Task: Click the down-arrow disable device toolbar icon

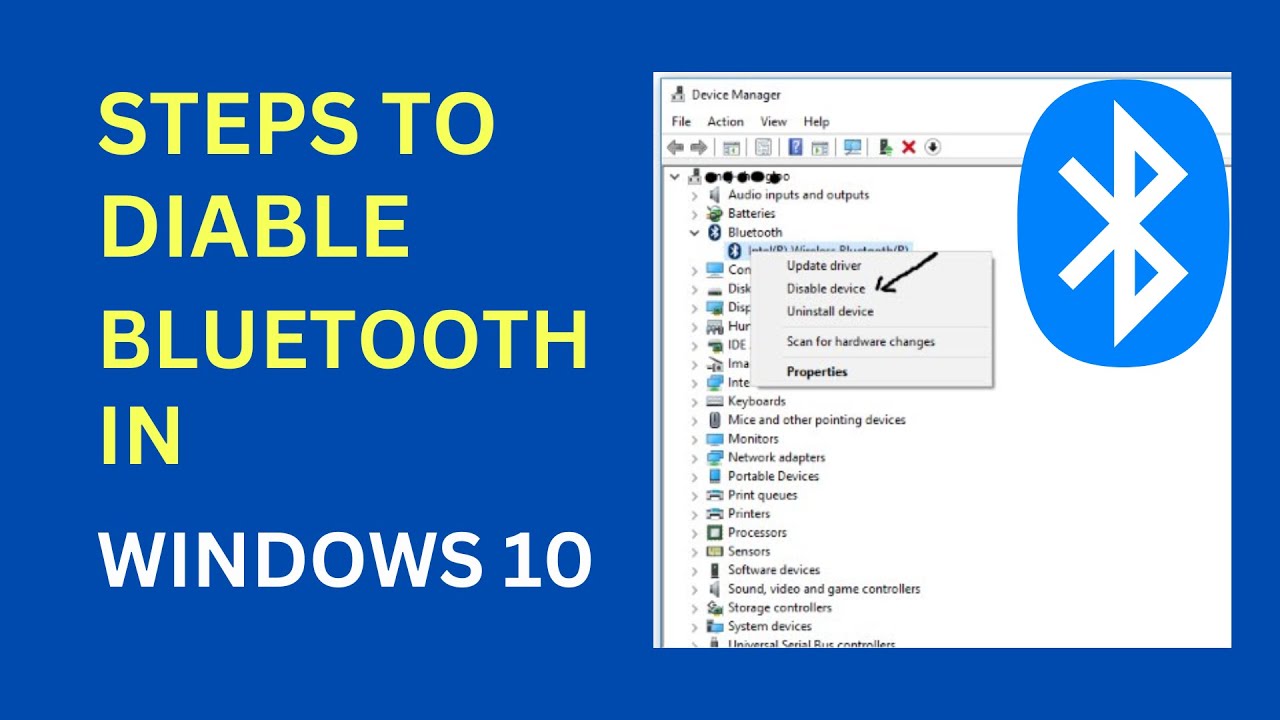Action: click(933, 147)
